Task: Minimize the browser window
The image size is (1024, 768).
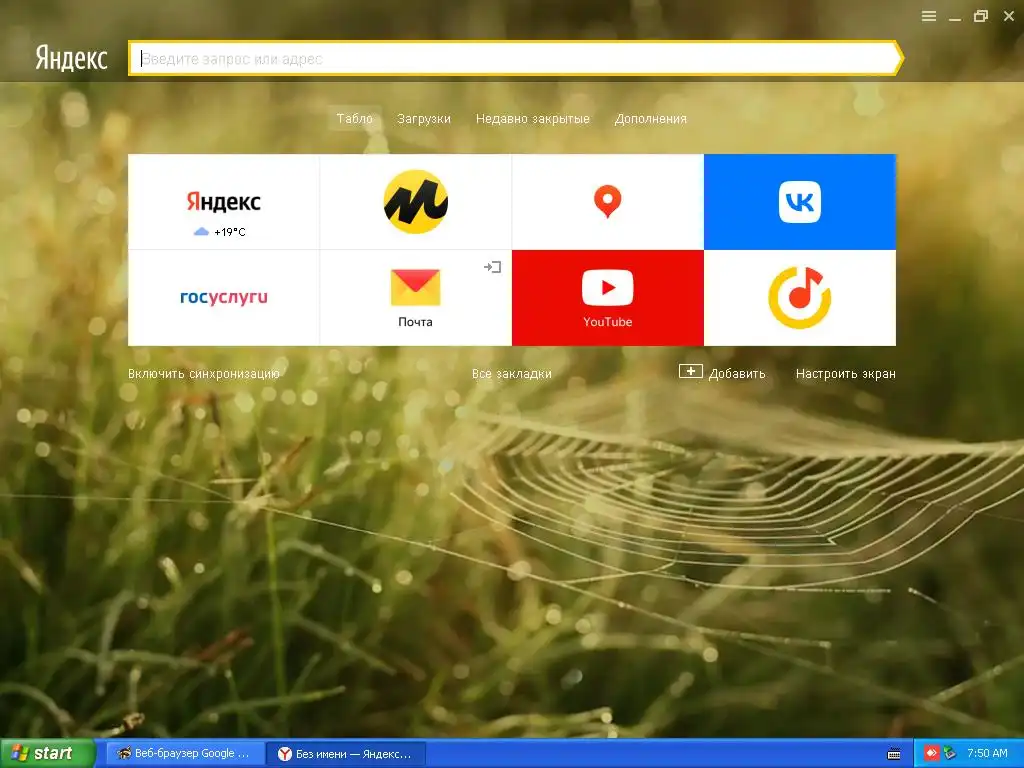Action: point(955,18)
